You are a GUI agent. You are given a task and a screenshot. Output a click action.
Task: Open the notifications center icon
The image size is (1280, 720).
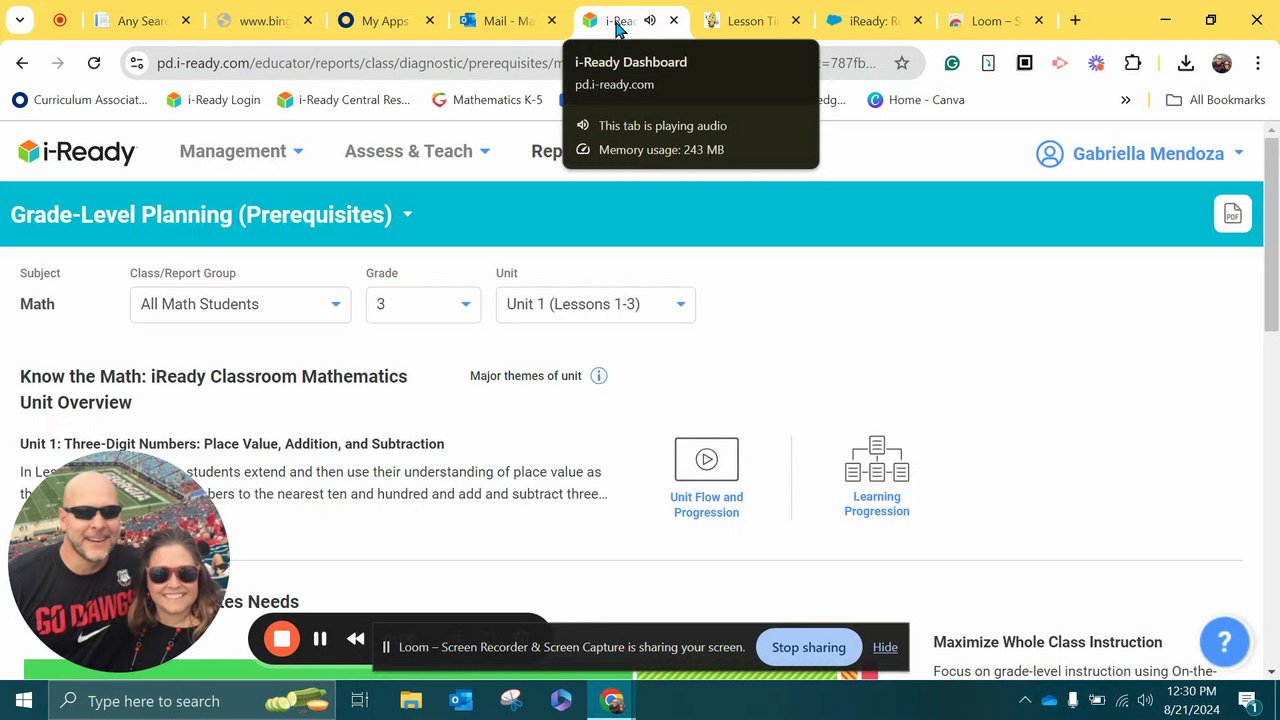(1248, 701)
